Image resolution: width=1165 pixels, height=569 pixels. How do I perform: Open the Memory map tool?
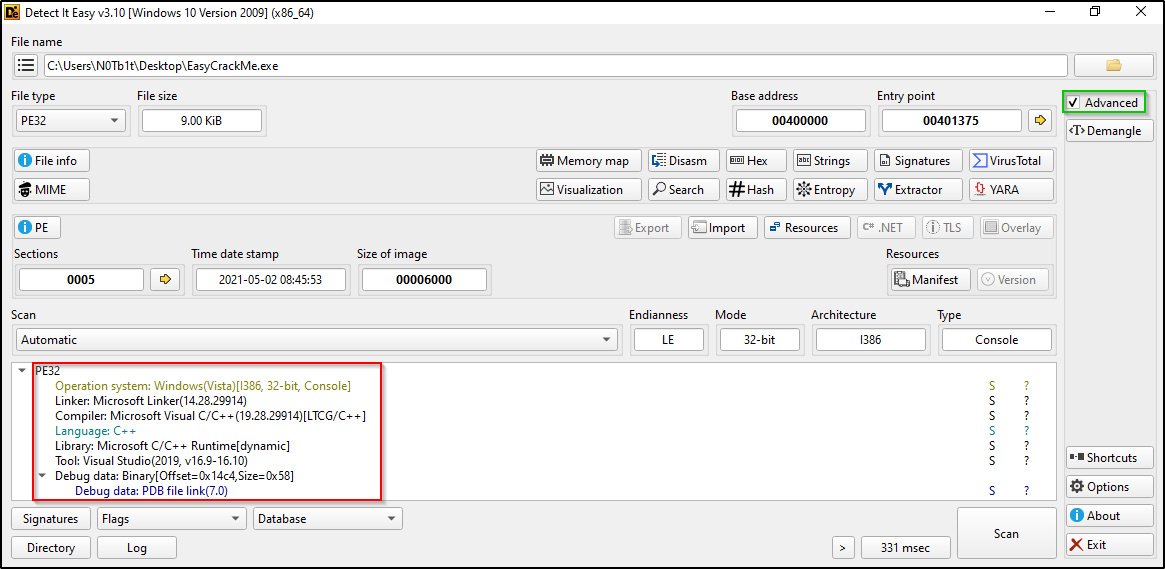coord(584,161)
